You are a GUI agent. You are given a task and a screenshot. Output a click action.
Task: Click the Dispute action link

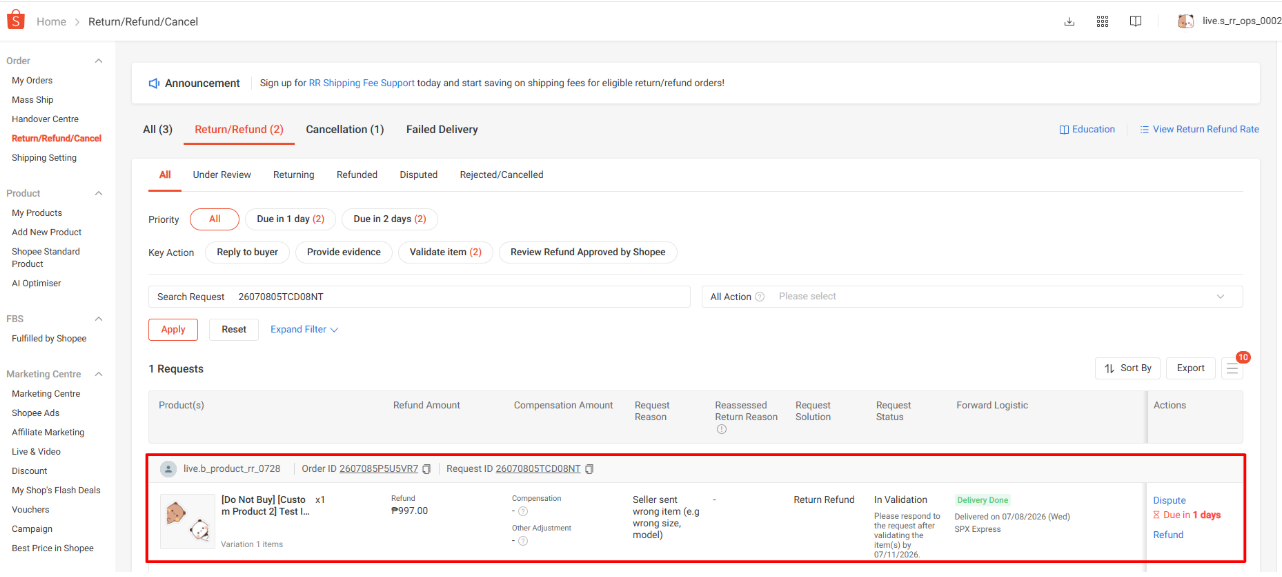tap(1169, 500)
